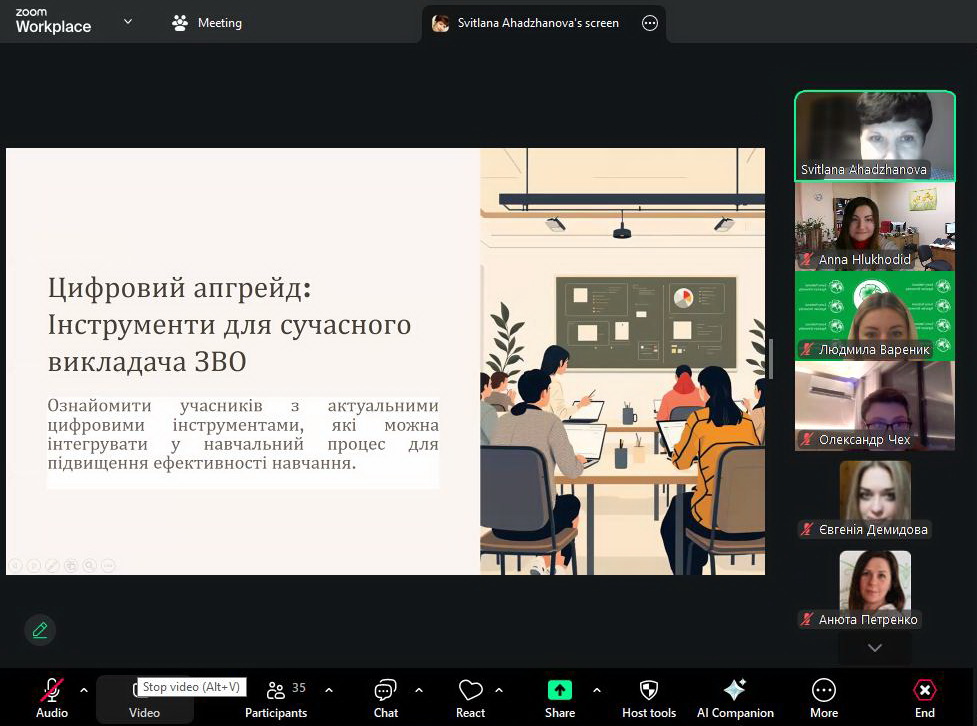This screenshot has height=726, width=977.
Task: Open the More options menu
Action: [x=824, y=697]
